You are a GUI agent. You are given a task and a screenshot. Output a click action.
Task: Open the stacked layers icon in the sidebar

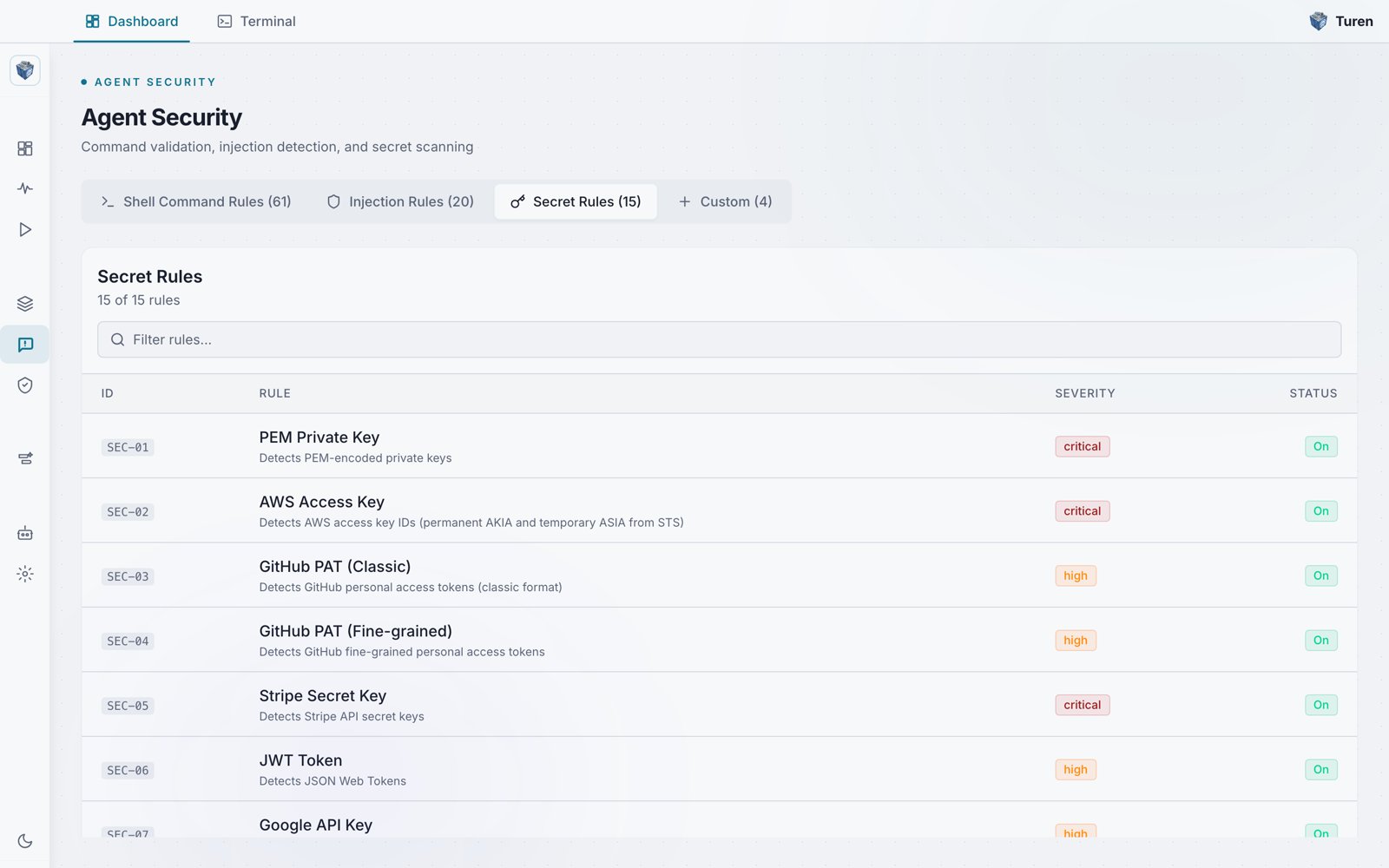25,304
